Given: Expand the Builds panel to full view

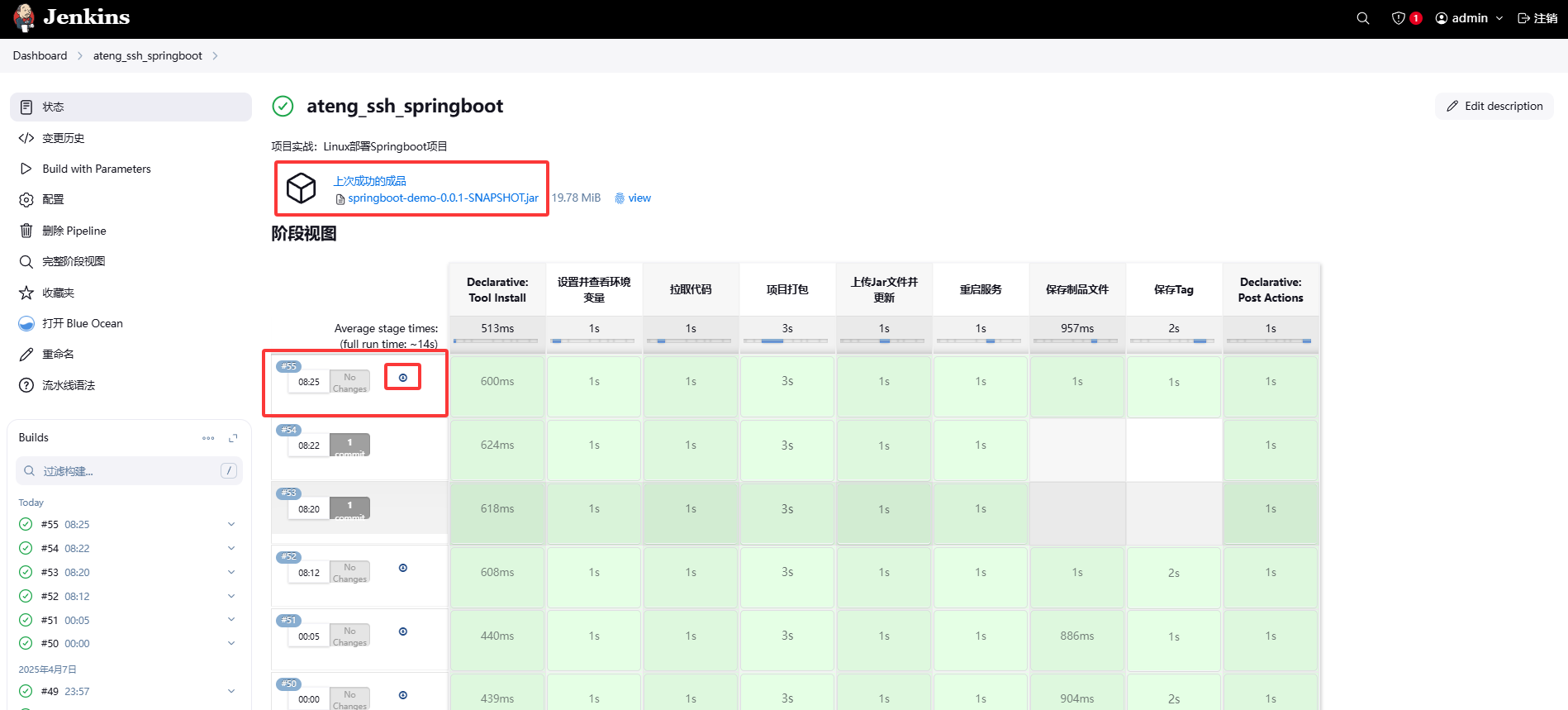Looking at the screenshot, I should (233, 438).
